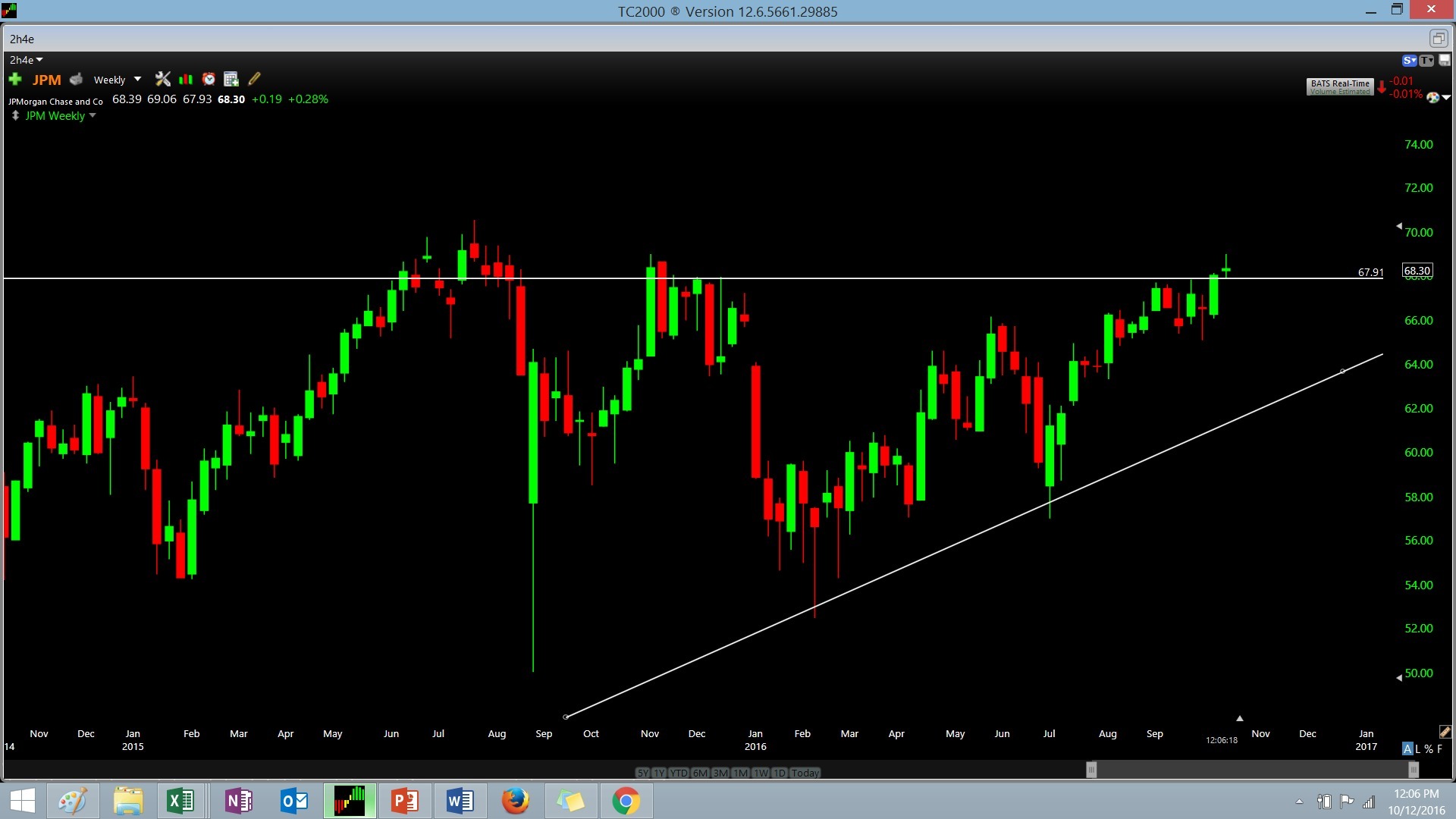The image size is (1456, 819).
Task: Click the 68.30 current price label
Action: (x=1417, y=271)
